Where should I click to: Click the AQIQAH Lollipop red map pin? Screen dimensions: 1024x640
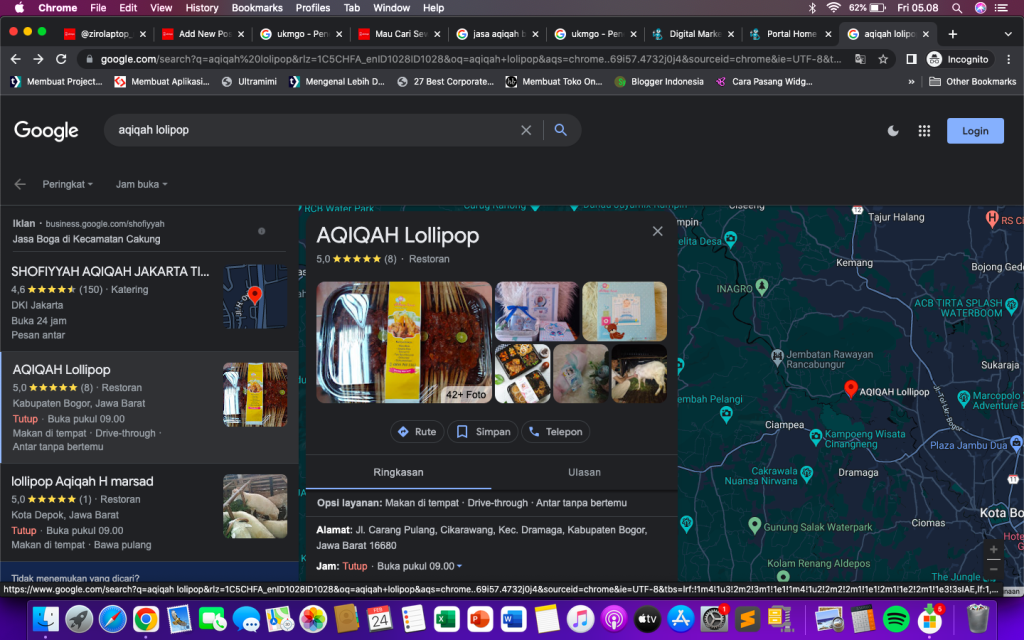coord(850,389)
